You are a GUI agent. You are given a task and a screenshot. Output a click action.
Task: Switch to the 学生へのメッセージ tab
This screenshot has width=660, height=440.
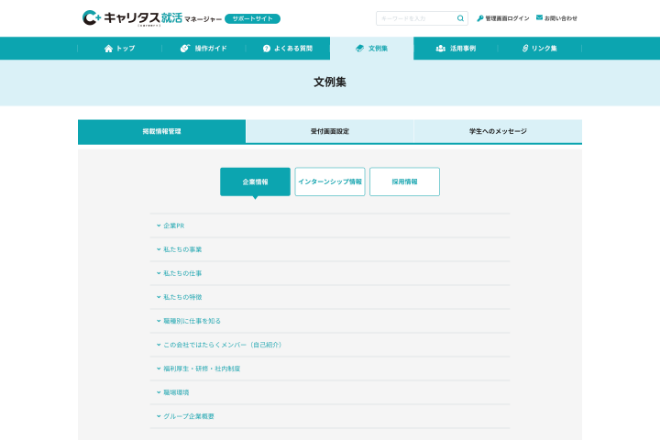(497, 131)
